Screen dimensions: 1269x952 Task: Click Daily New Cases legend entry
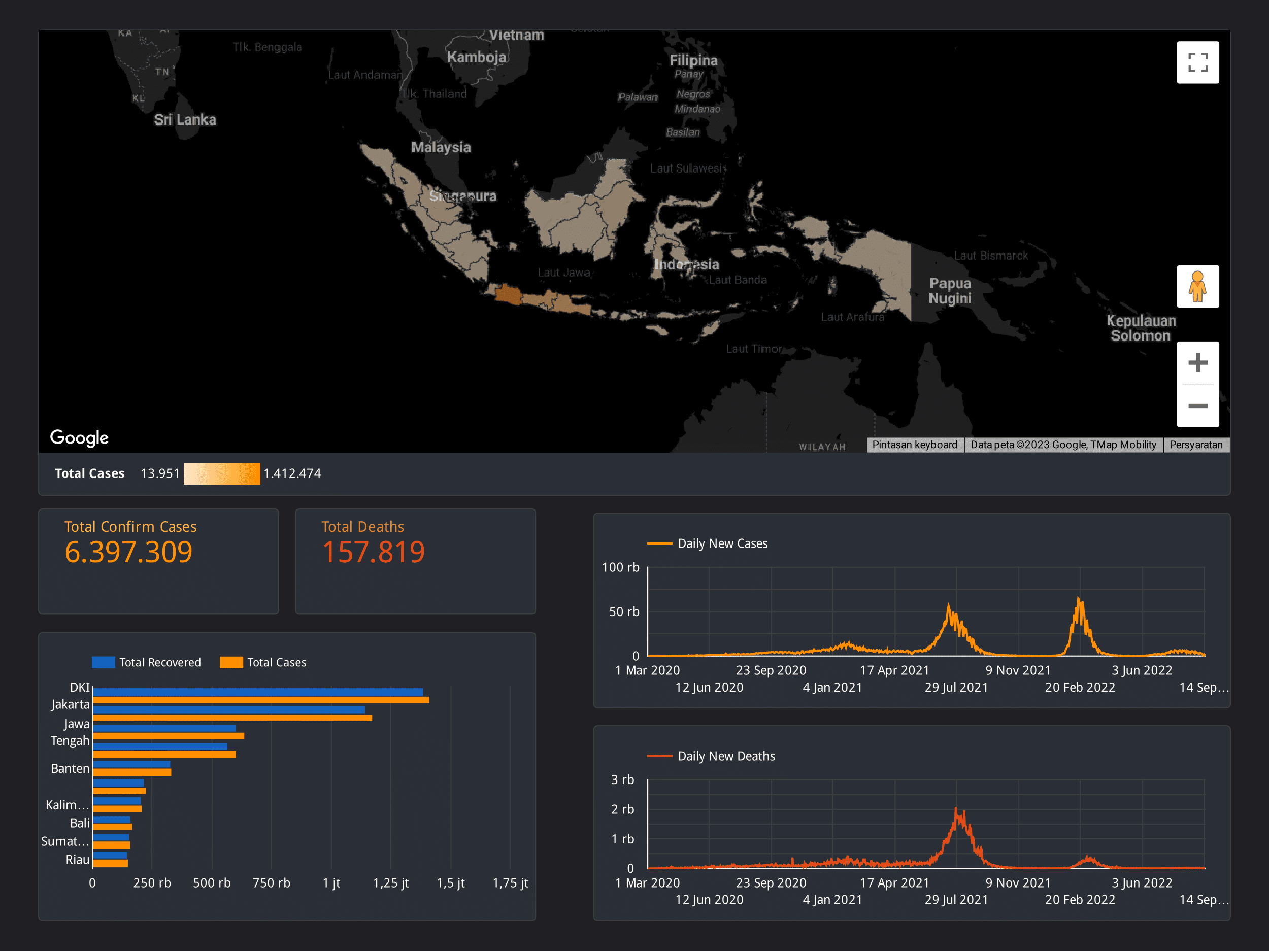pyautogui.click(x=722, y=543)
